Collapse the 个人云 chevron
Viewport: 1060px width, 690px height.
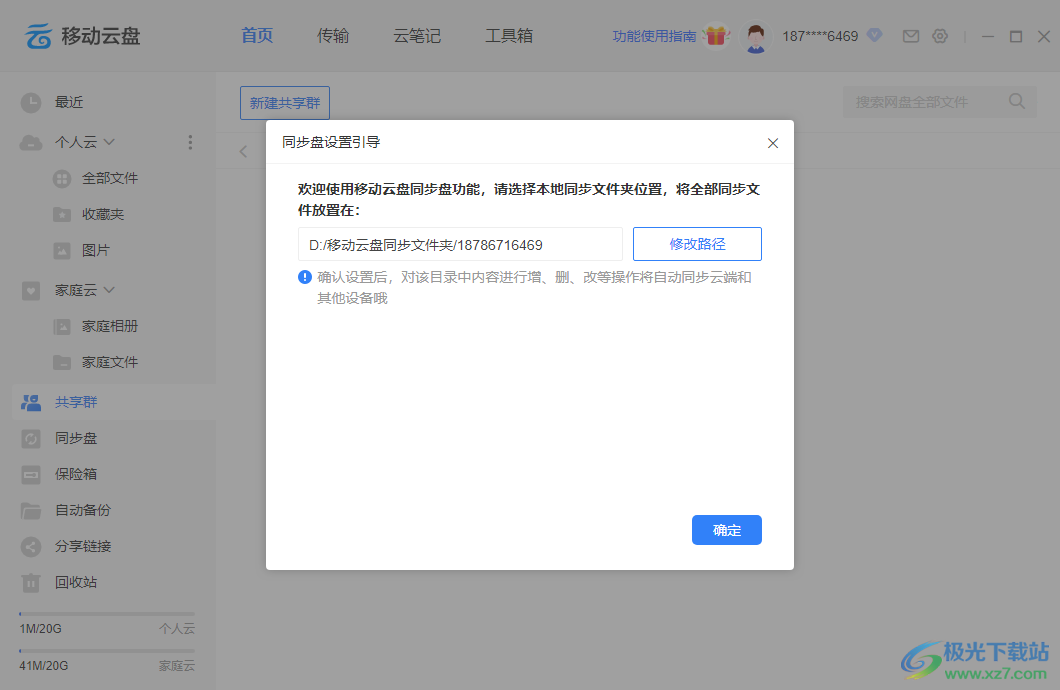pos(110,142)
